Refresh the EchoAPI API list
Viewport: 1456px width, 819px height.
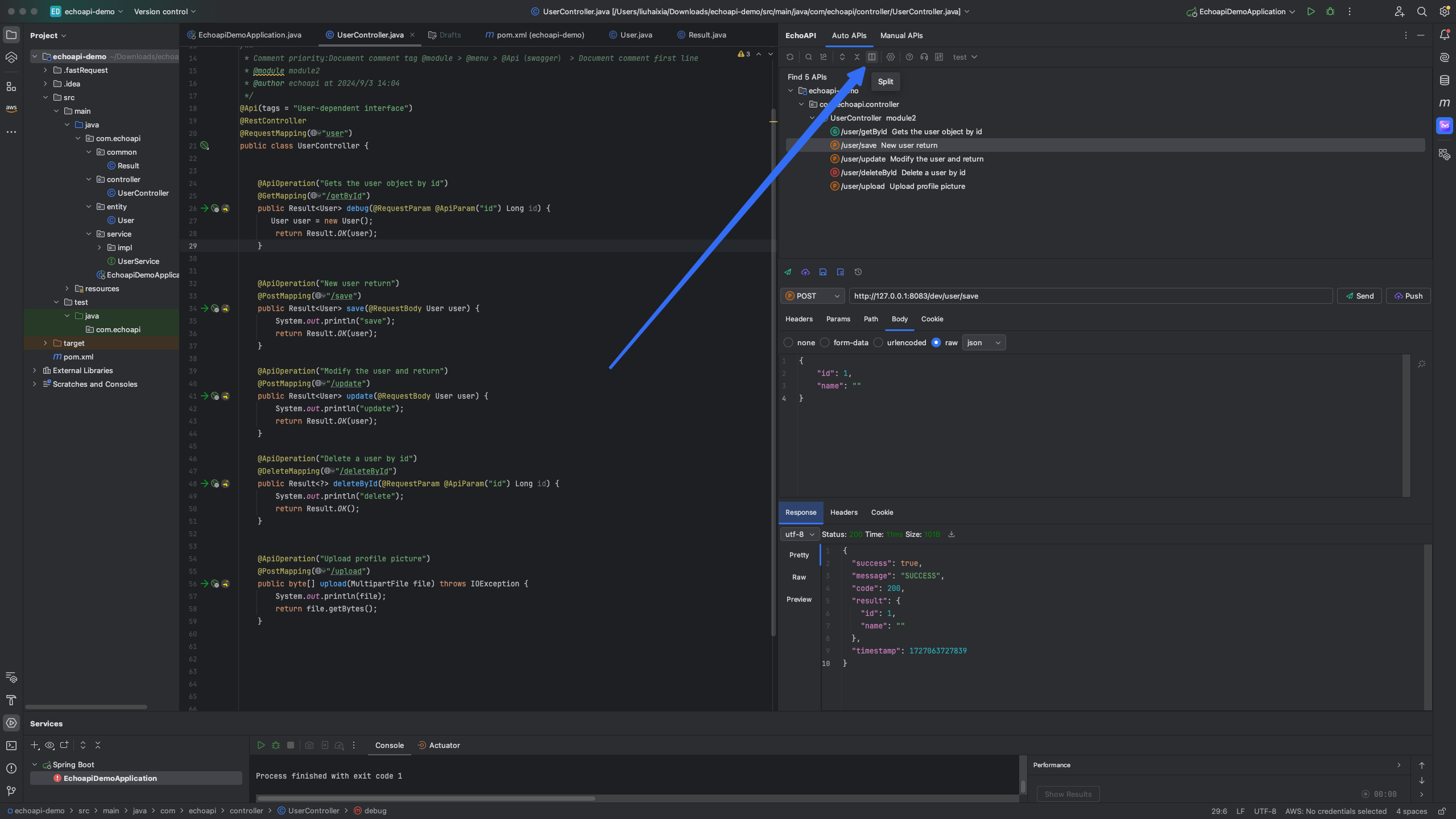pyautogui.click(x=790, y=57)
